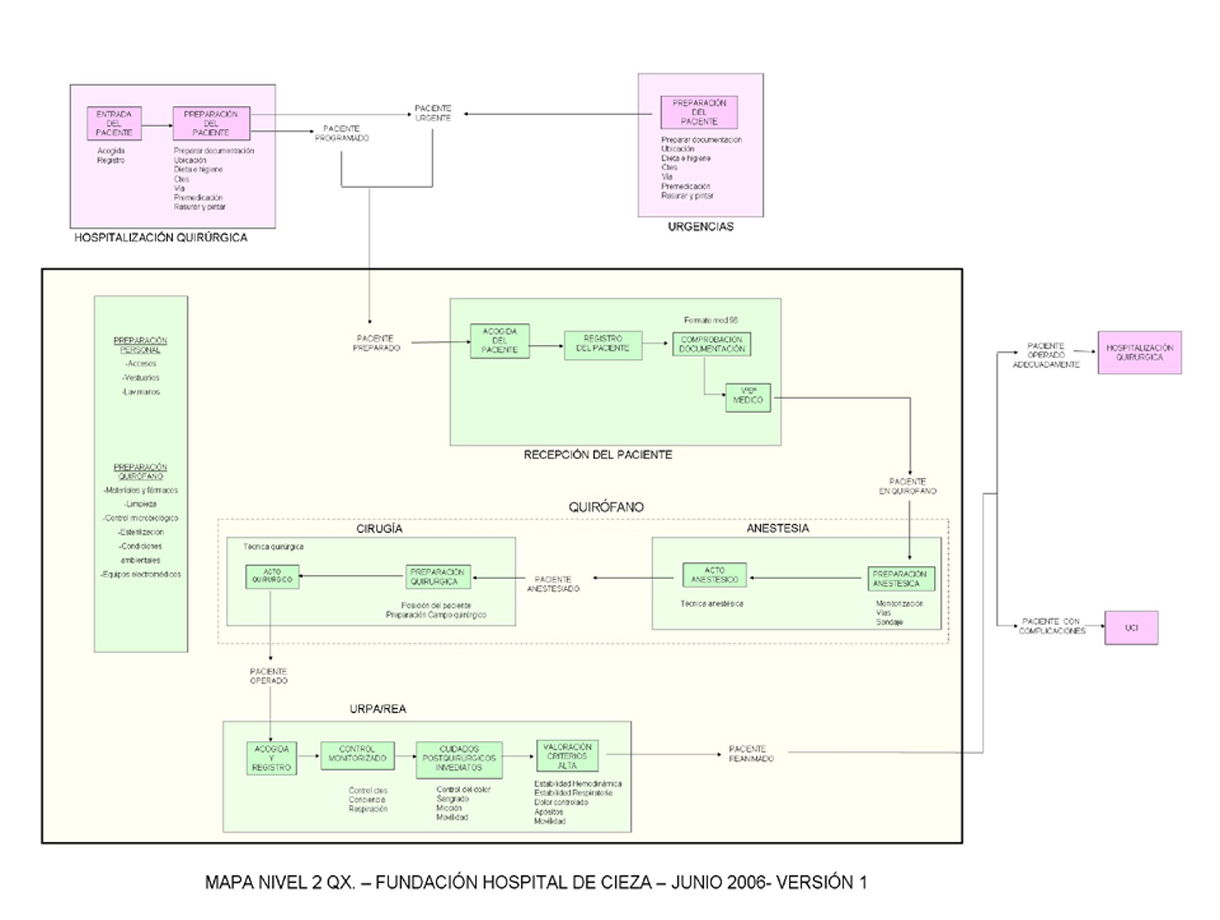This screenshot has height=920, width=1220.
Task: Click the COMPROBACIÓN DOCUMENTACIÓN box
Action: [712, 343]
